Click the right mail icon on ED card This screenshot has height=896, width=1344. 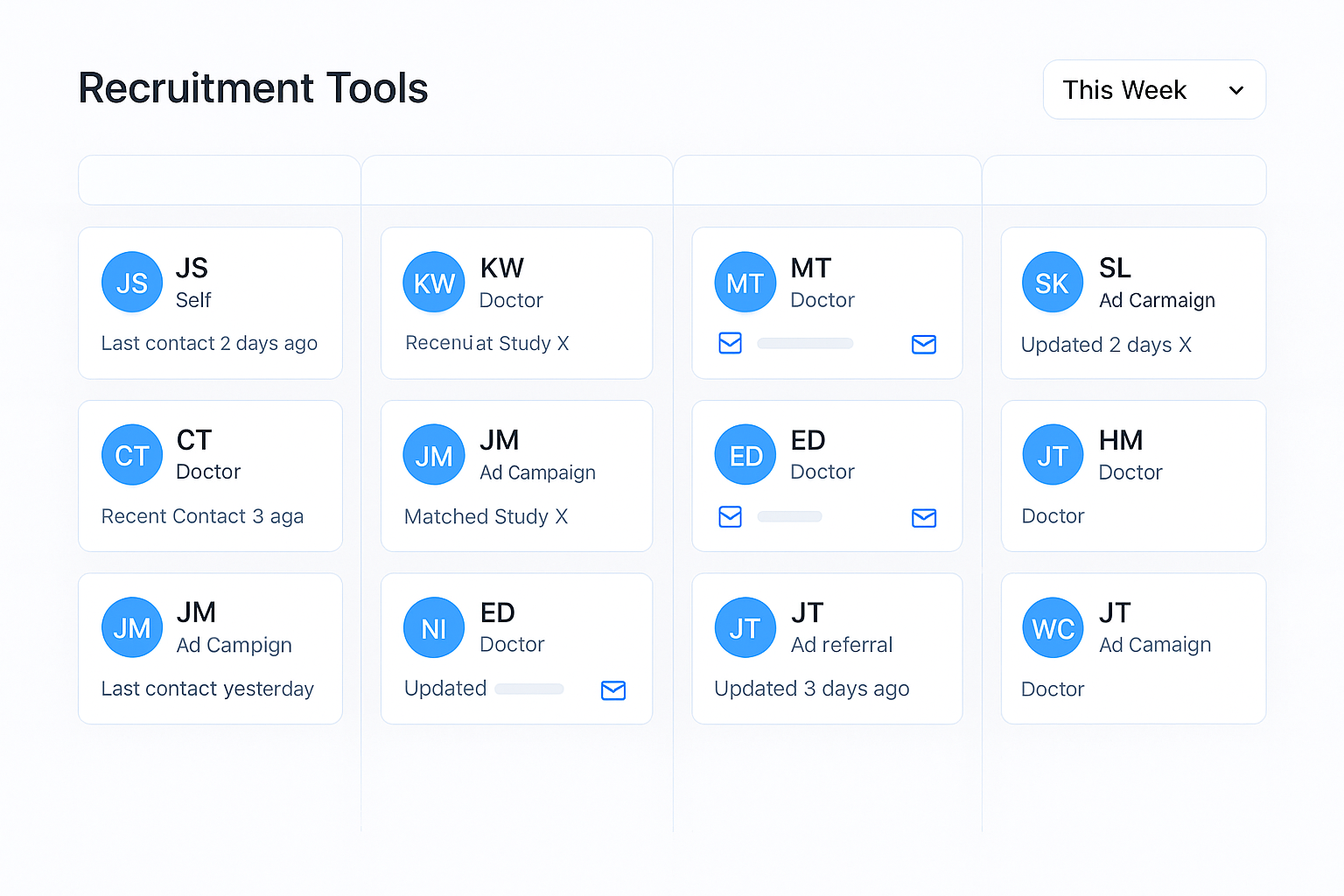tap(924, 517)
